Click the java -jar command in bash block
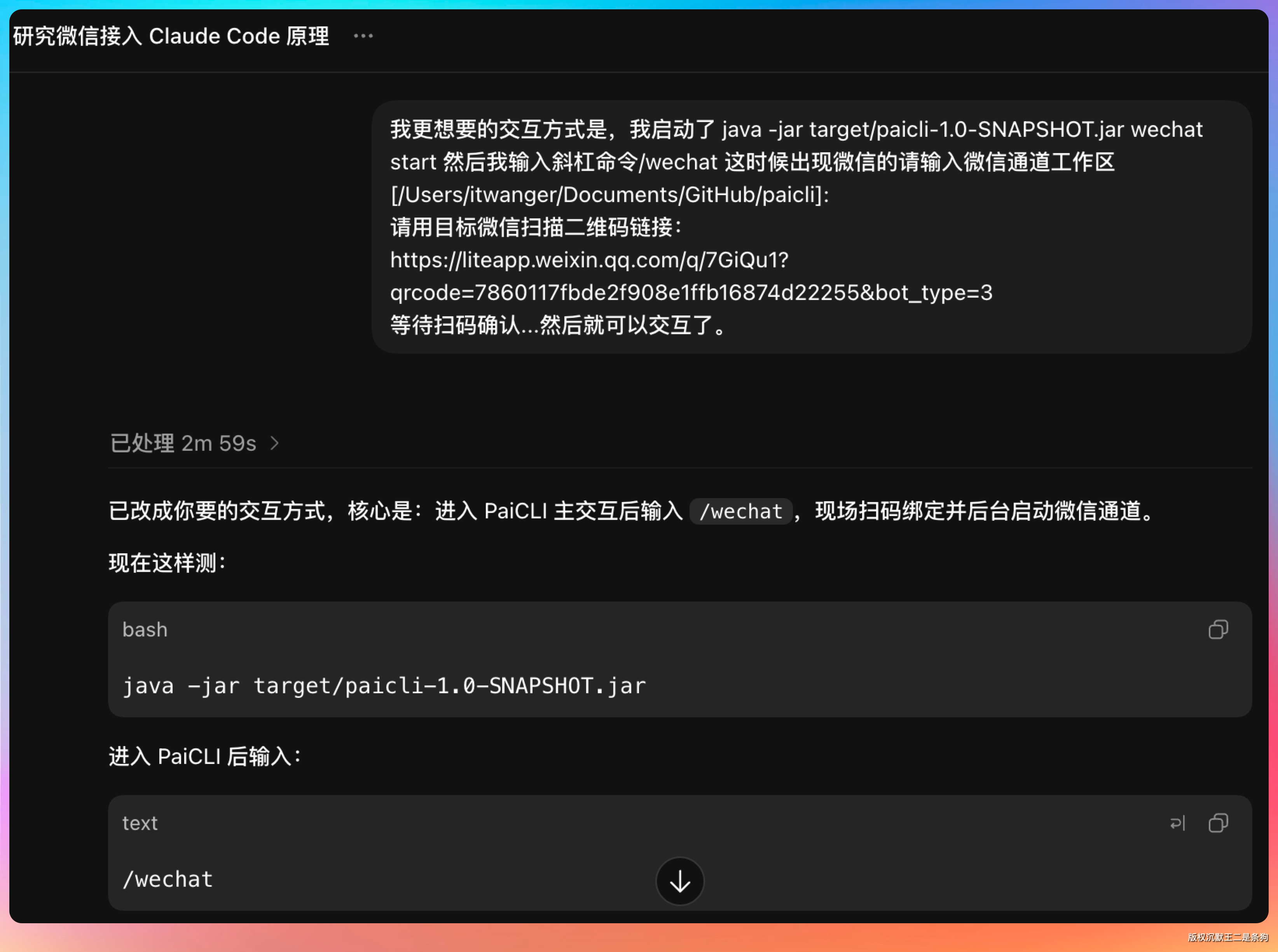 point(384,686)
